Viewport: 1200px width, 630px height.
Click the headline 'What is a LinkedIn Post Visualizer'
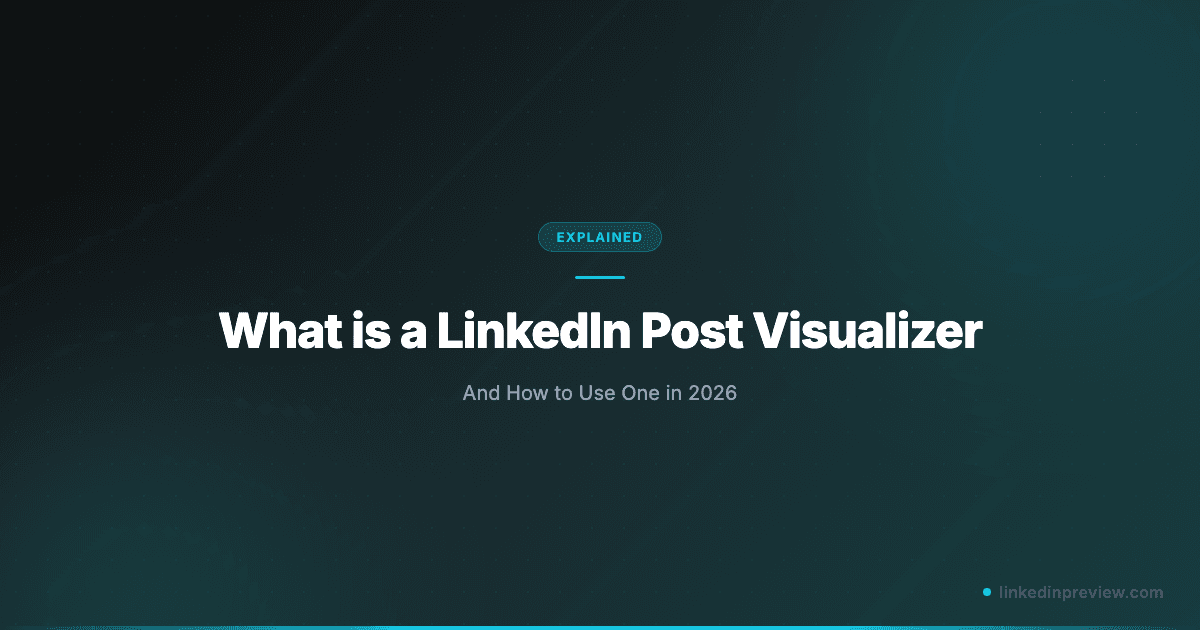click(x=600, y=331)
